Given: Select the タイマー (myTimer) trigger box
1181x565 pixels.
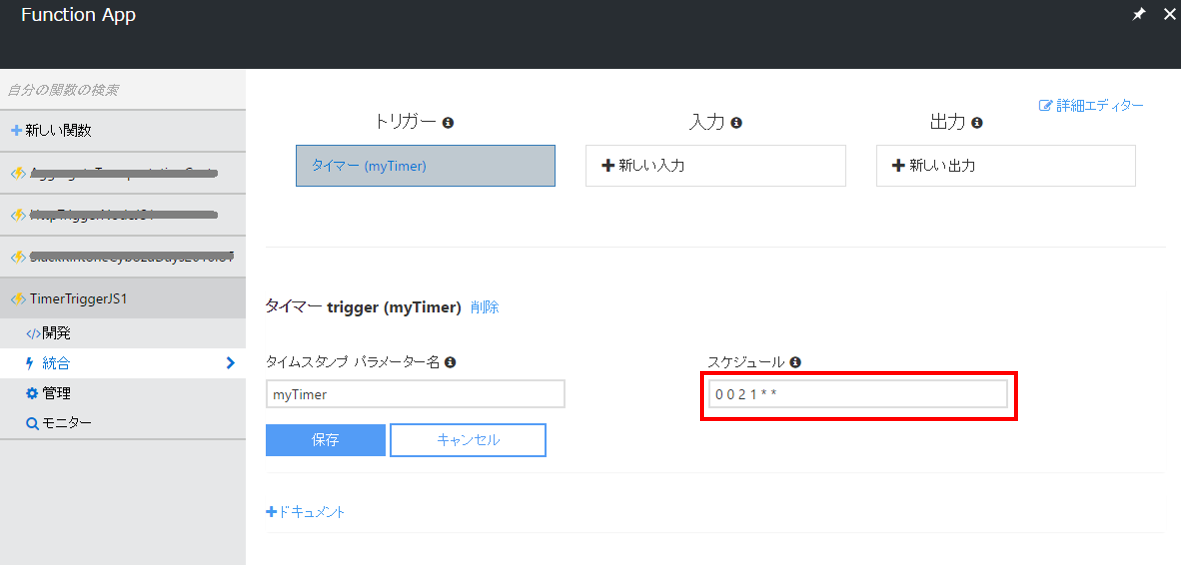Looking at the screenshot, I should 426,166.
